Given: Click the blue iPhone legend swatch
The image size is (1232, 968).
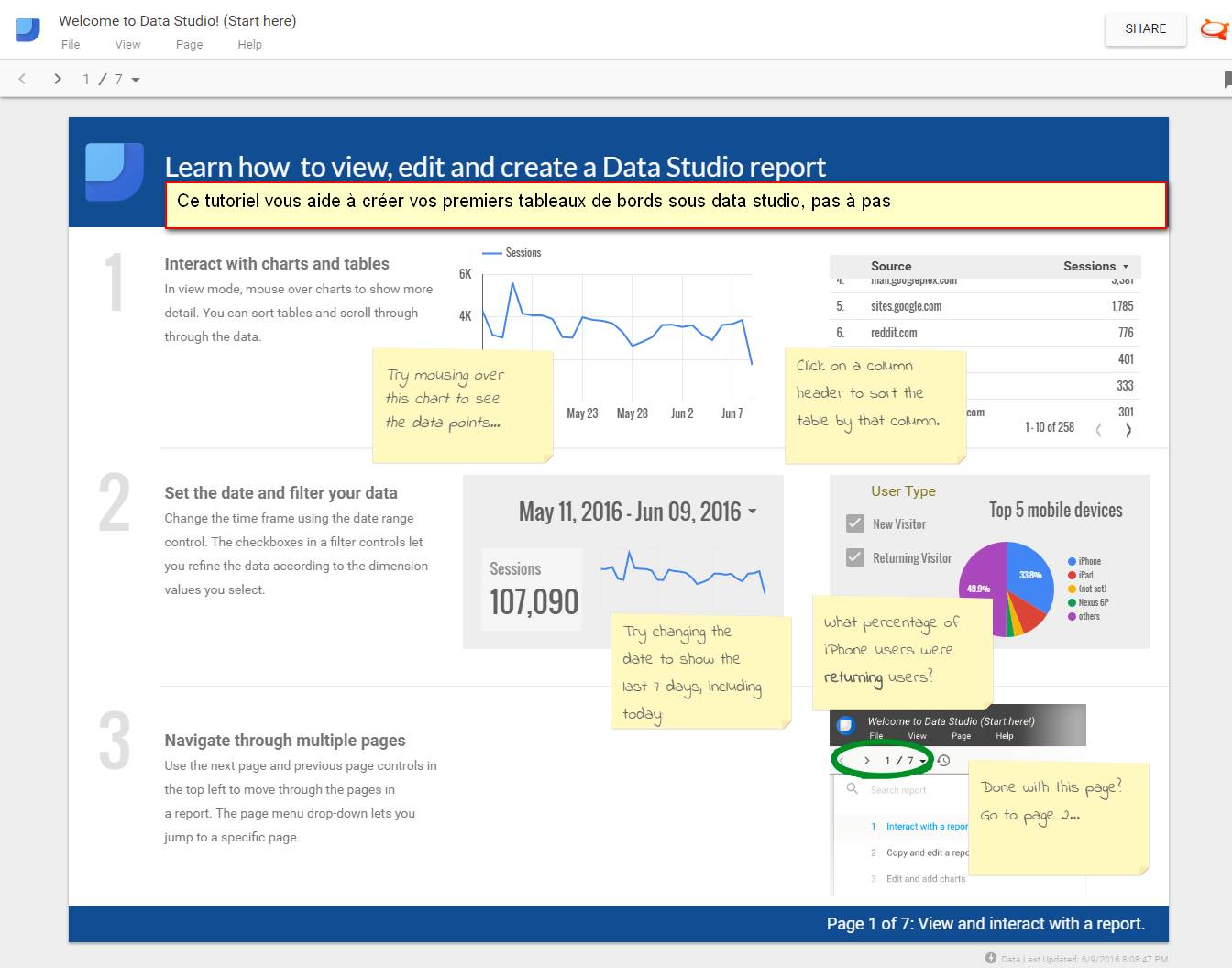Looking at the screenshot, I should point(1072,561).
